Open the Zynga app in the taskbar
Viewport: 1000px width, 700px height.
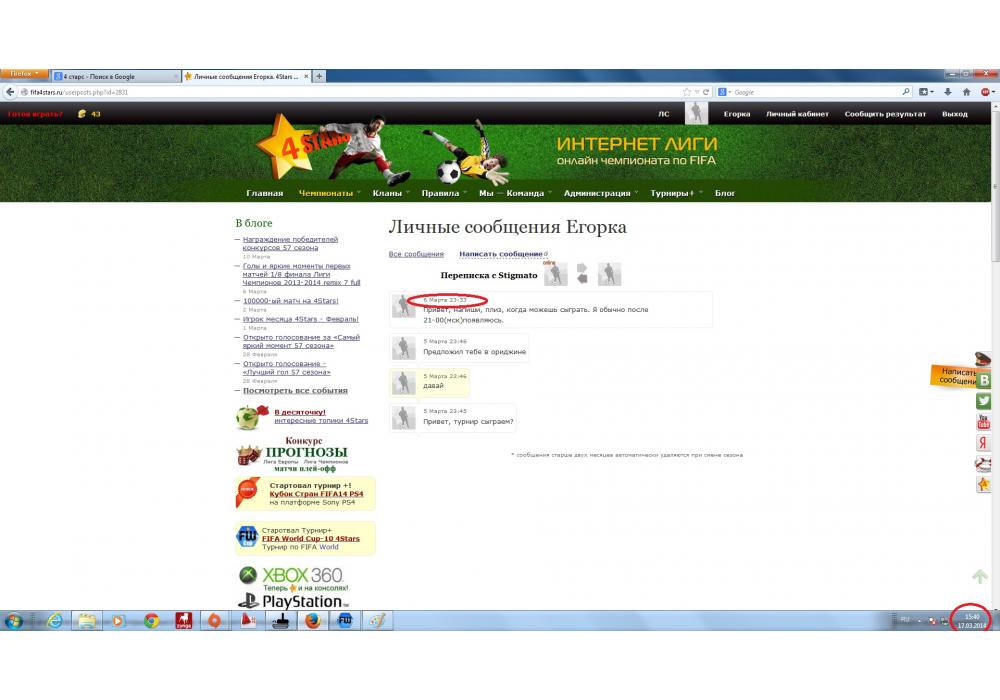pos(184,620)
